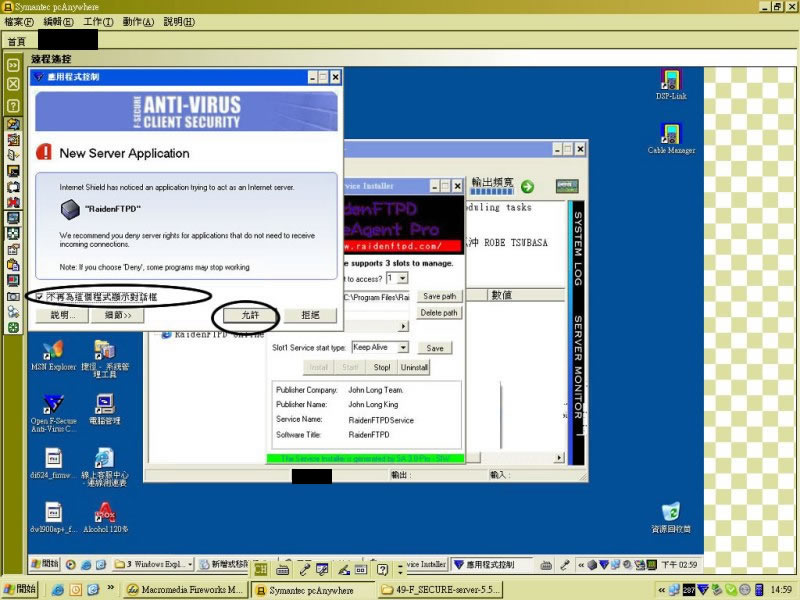Open the MSN Explorer desktop icon

pyautogui.click(x=53, y=356)
